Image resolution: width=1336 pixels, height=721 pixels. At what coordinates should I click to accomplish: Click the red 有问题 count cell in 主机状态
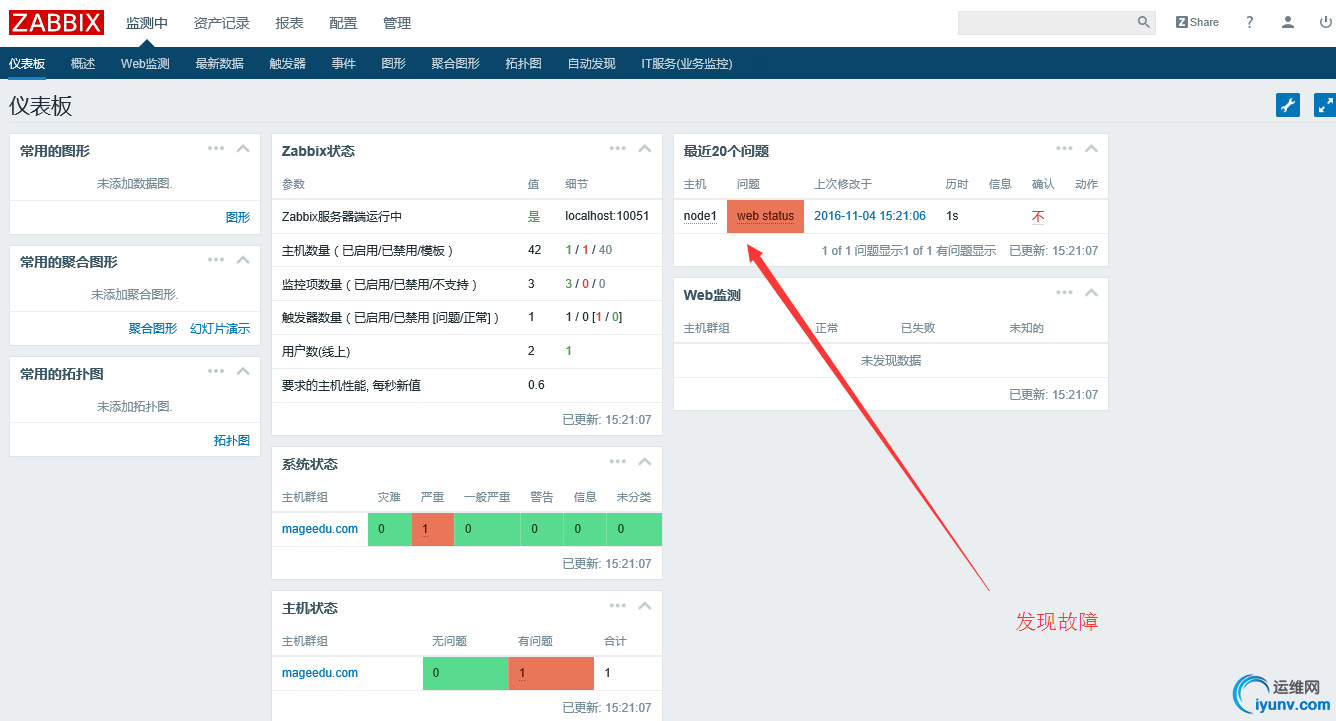pyautogui.click(x=551, y=673)
